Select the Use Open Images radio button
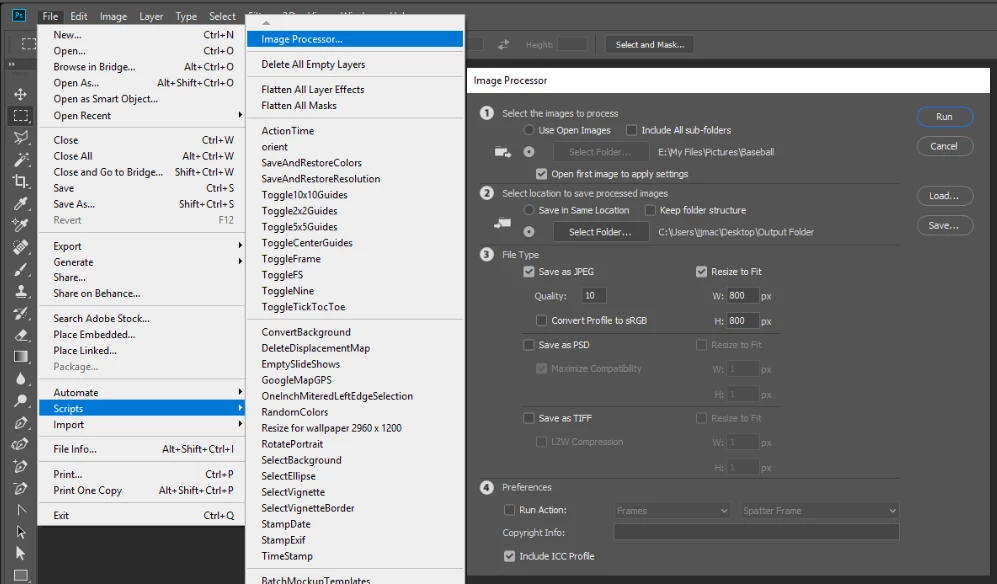The width and height of the screenshot is (997, 584). tap(529, 130)
